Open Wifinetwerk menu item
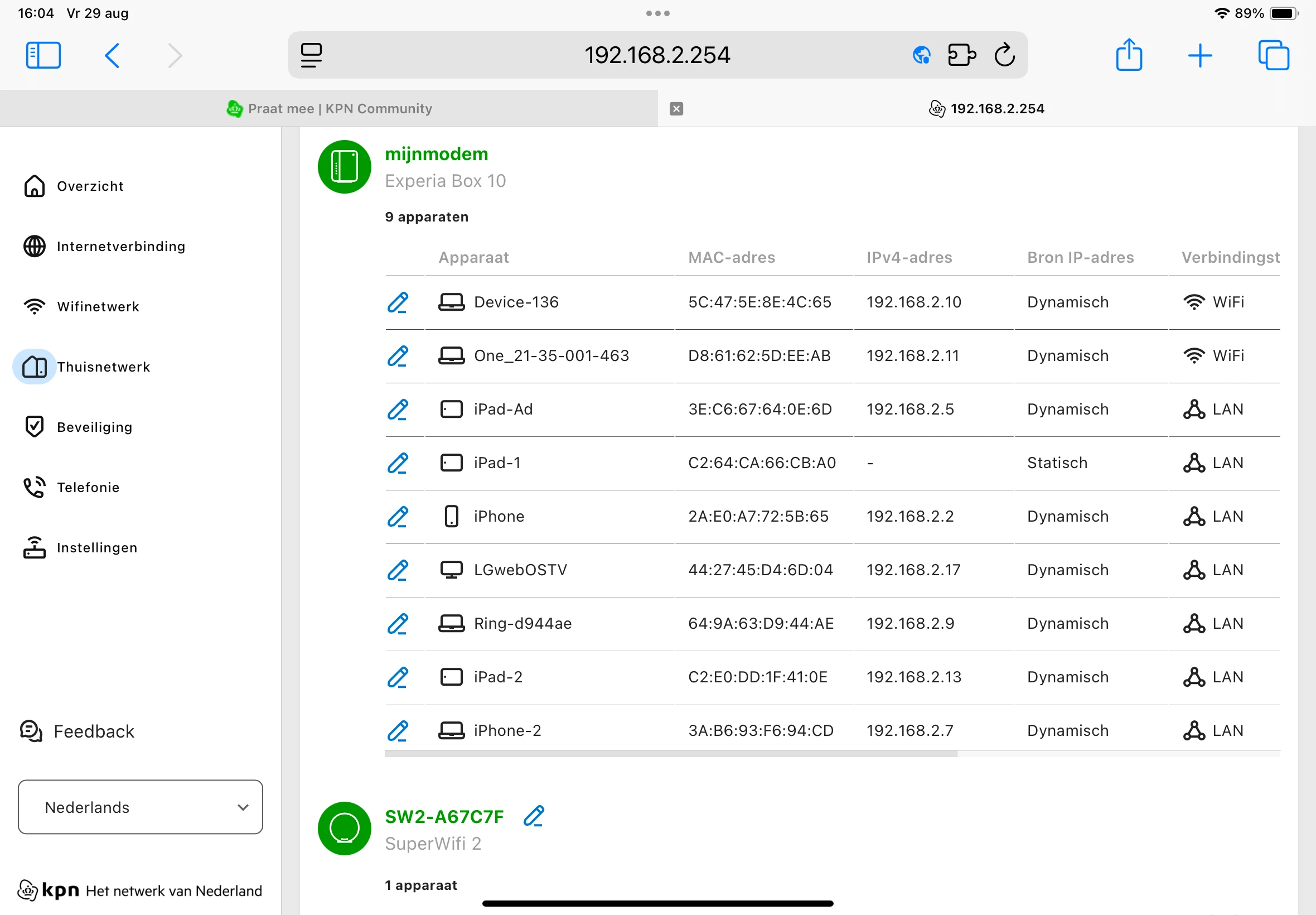 click(x=98, y=307)
